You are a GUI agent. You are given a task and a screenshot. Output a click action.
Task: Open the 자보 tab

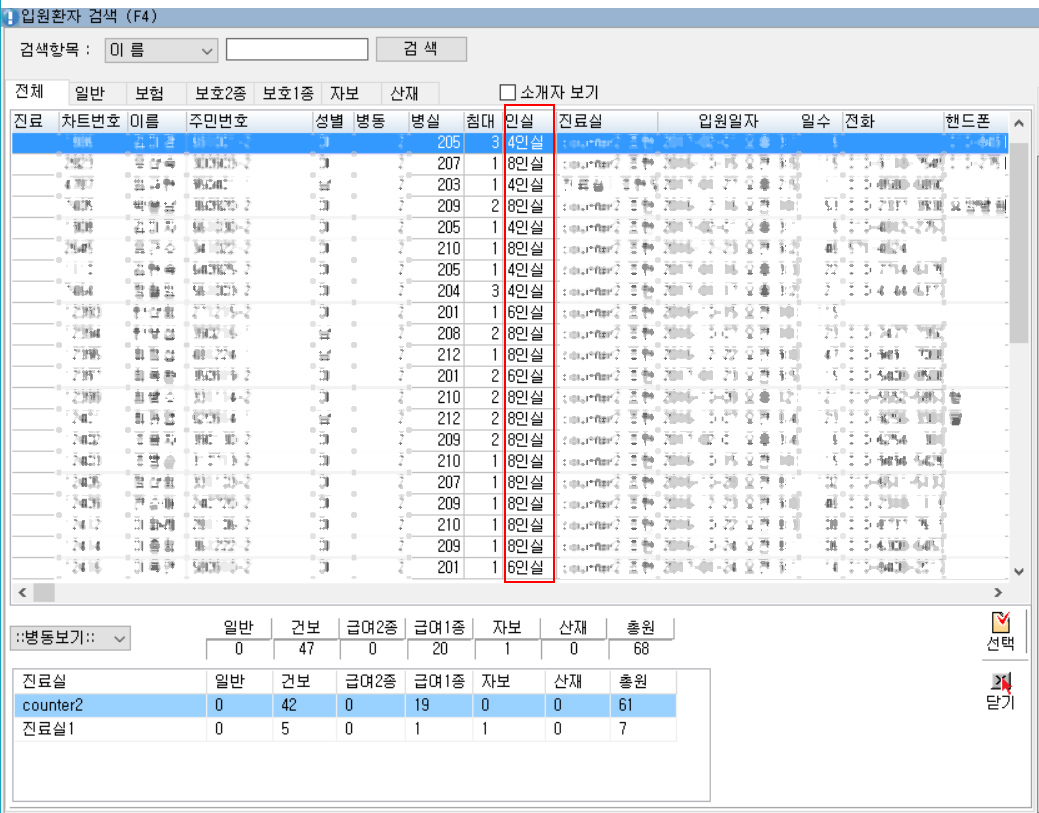tap(345, 93)
